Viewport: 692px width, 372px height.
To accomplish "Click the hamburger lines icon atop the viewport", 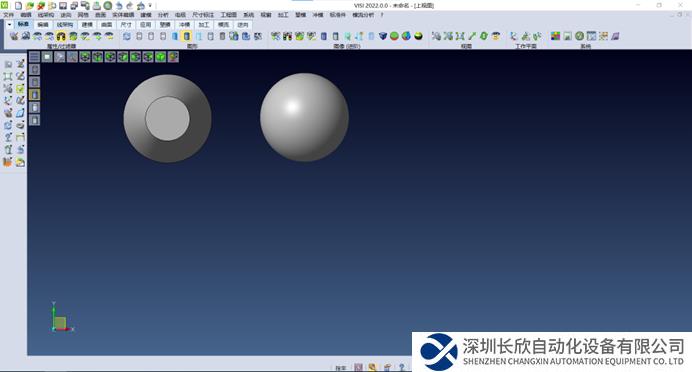I will [34, 56].
